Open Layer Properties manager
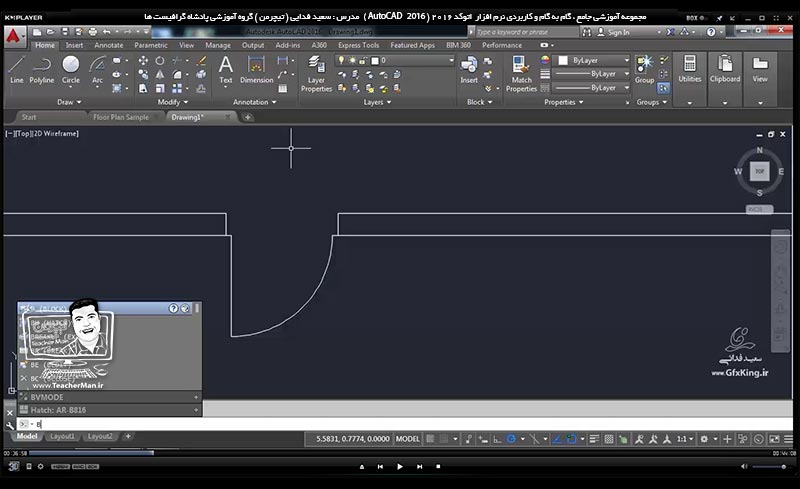800x489 pixels. coord(316,74)
